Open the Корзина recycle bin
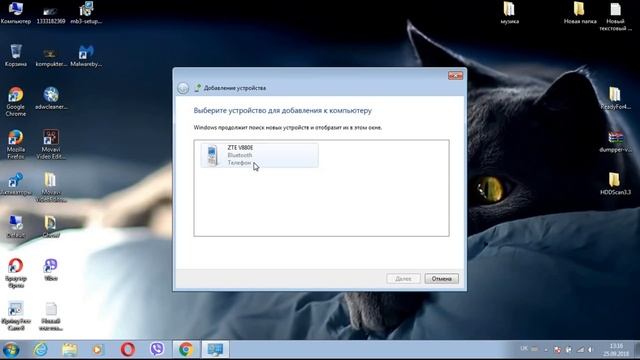 pyautogui.click(x=16, y=56)
